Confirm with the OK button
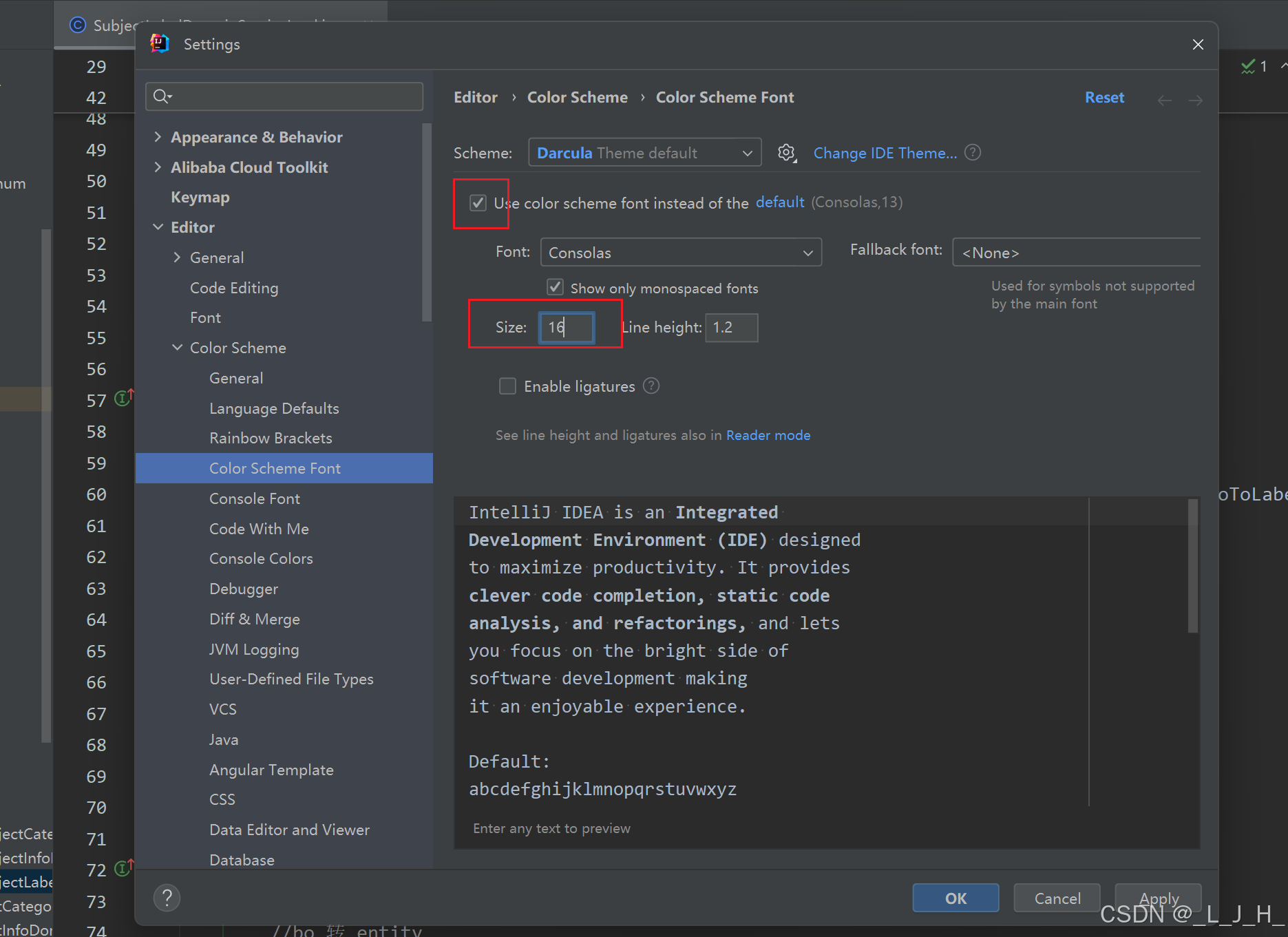1288x937 pixels. click(956, 898)
